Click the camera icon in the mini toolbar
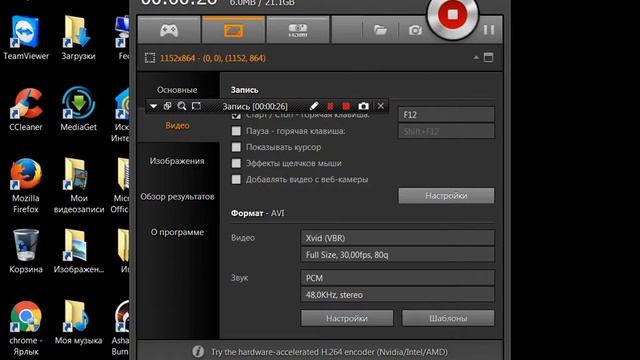This screenshot has height=360, width=640. click(363, 106)
